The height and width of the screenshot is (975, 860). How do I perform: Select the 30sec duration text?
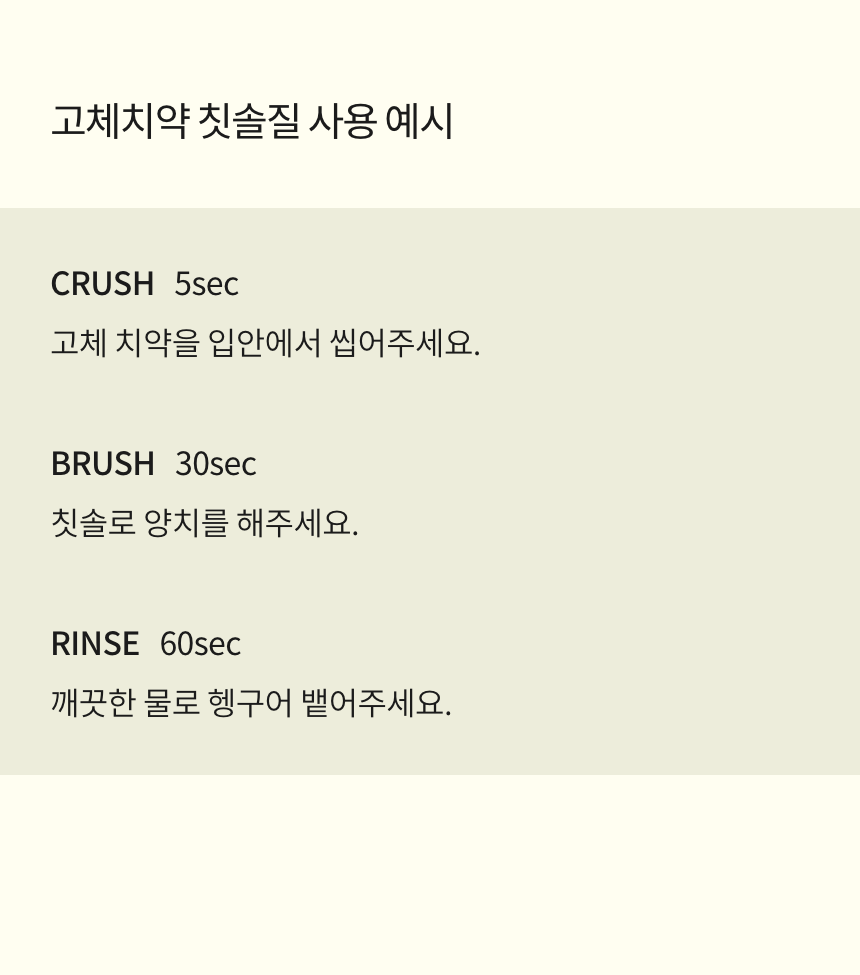pos(216,463)
